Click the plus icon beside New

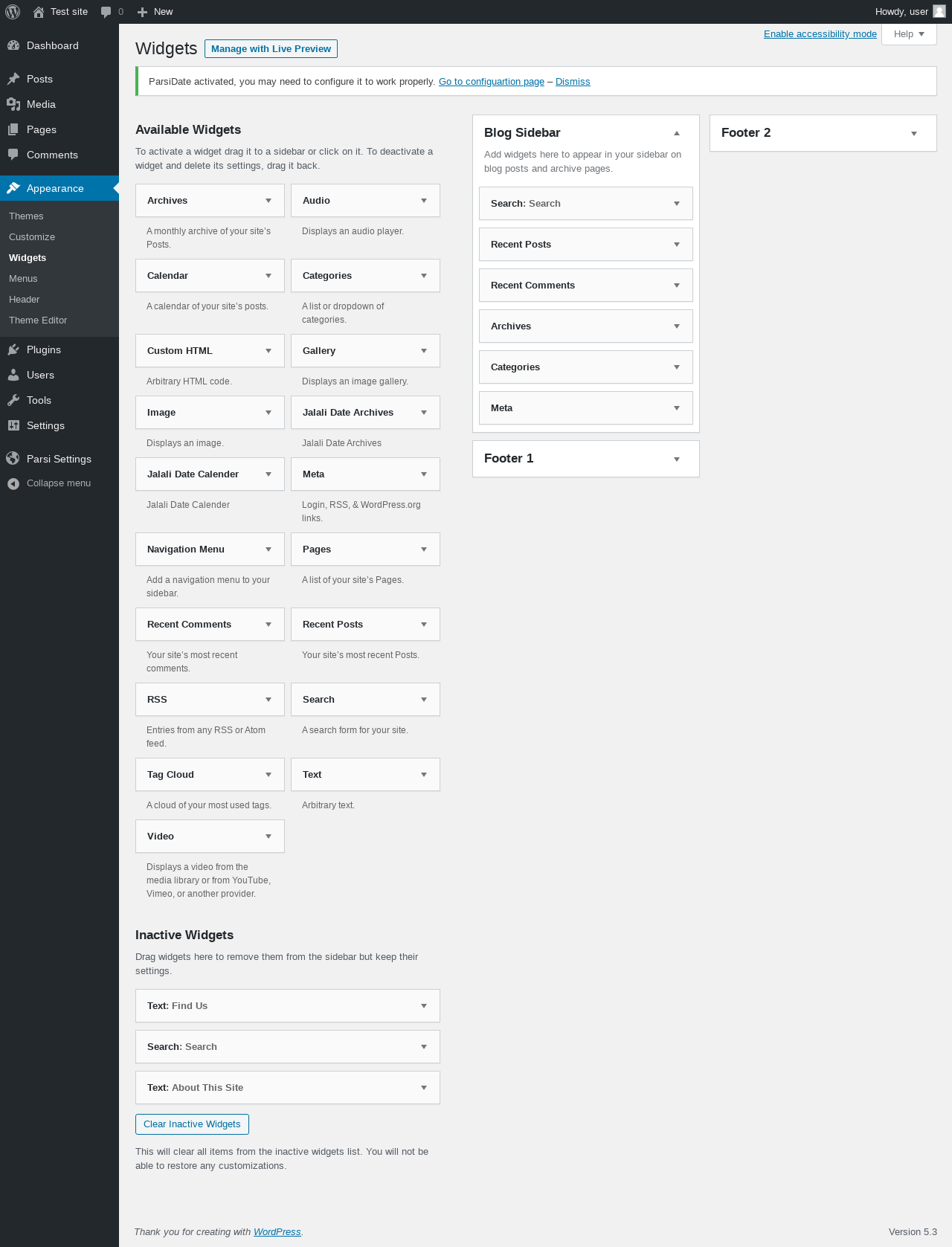(143, 12)
